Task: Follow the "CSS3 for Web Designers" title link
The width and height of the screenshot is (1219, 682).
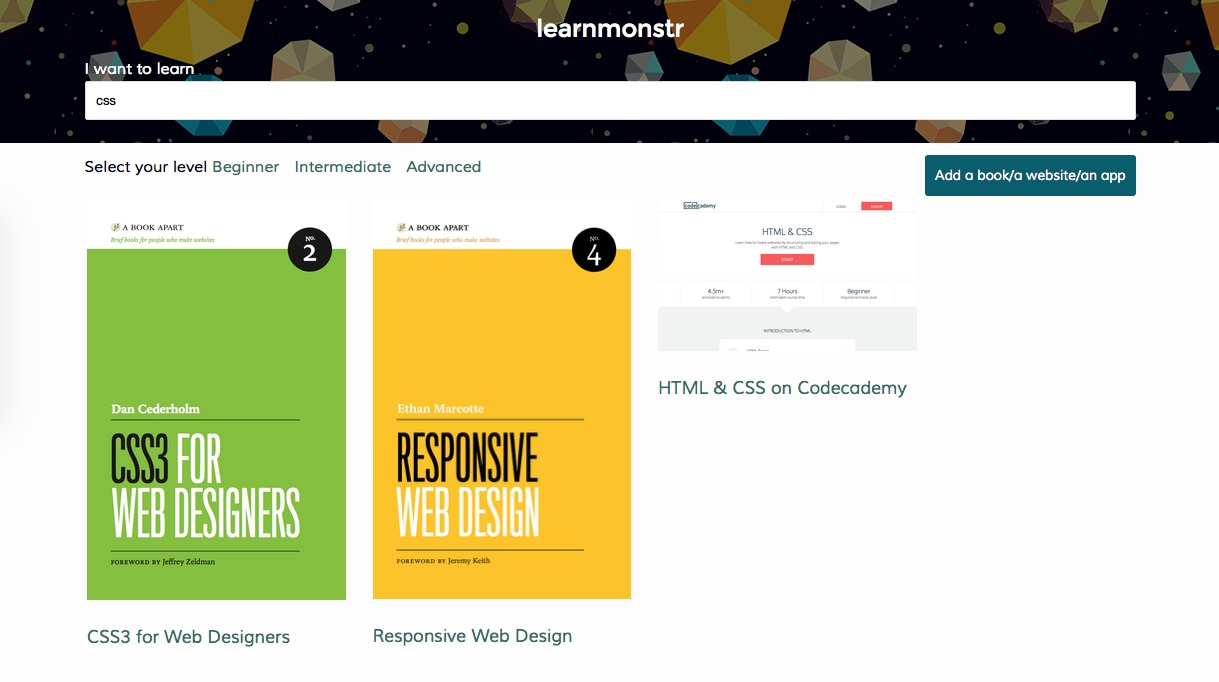Action: point(188,637)
